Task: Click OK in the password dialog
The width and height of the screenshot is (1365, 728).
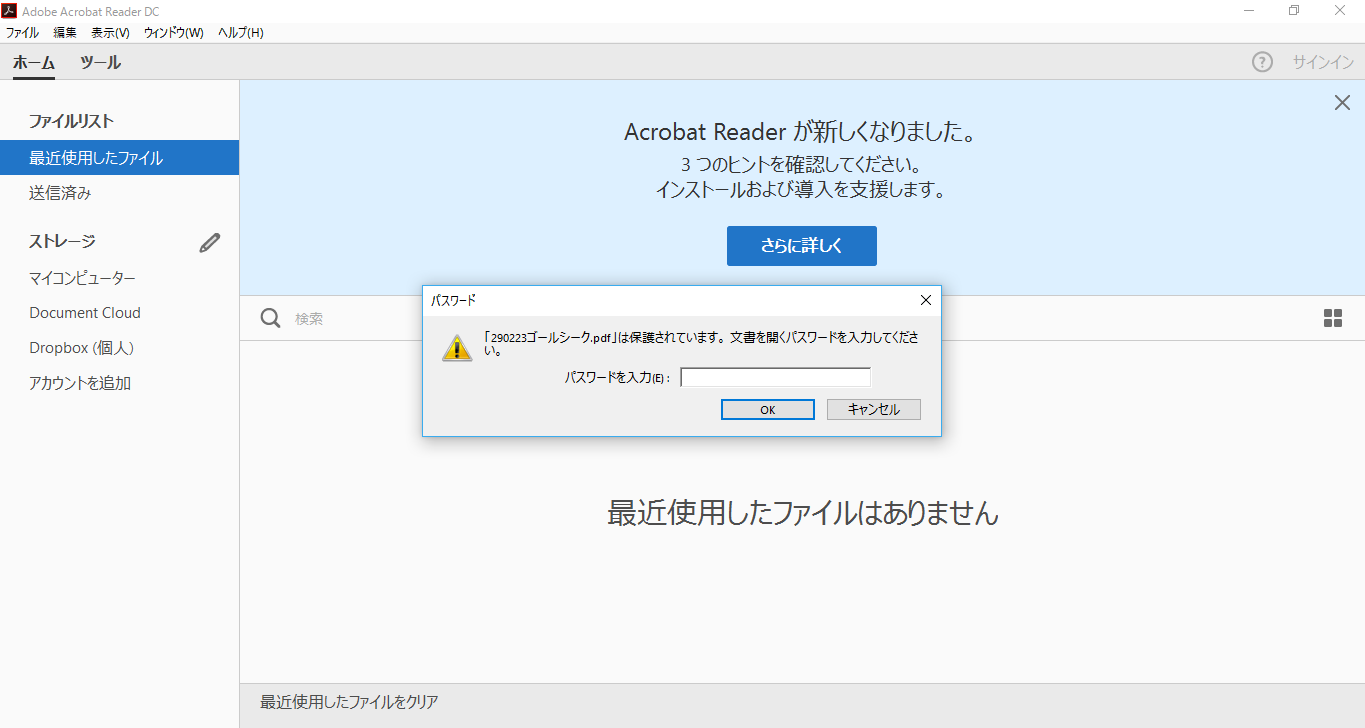Action: click(767, 410)
